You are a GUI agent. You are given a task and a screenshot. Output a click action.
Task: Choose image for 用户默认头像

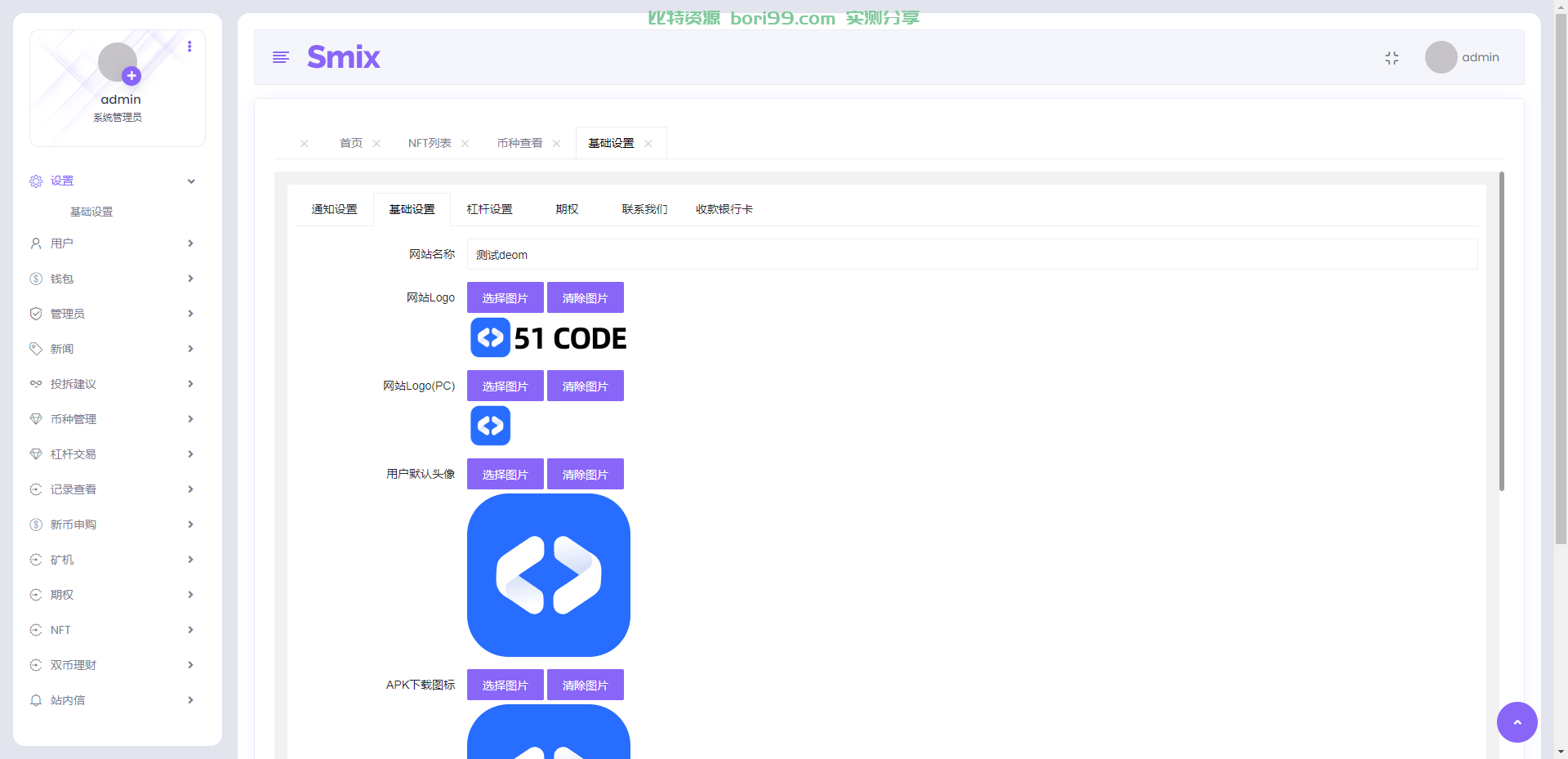pyautogui.click(x=506, y=474)
